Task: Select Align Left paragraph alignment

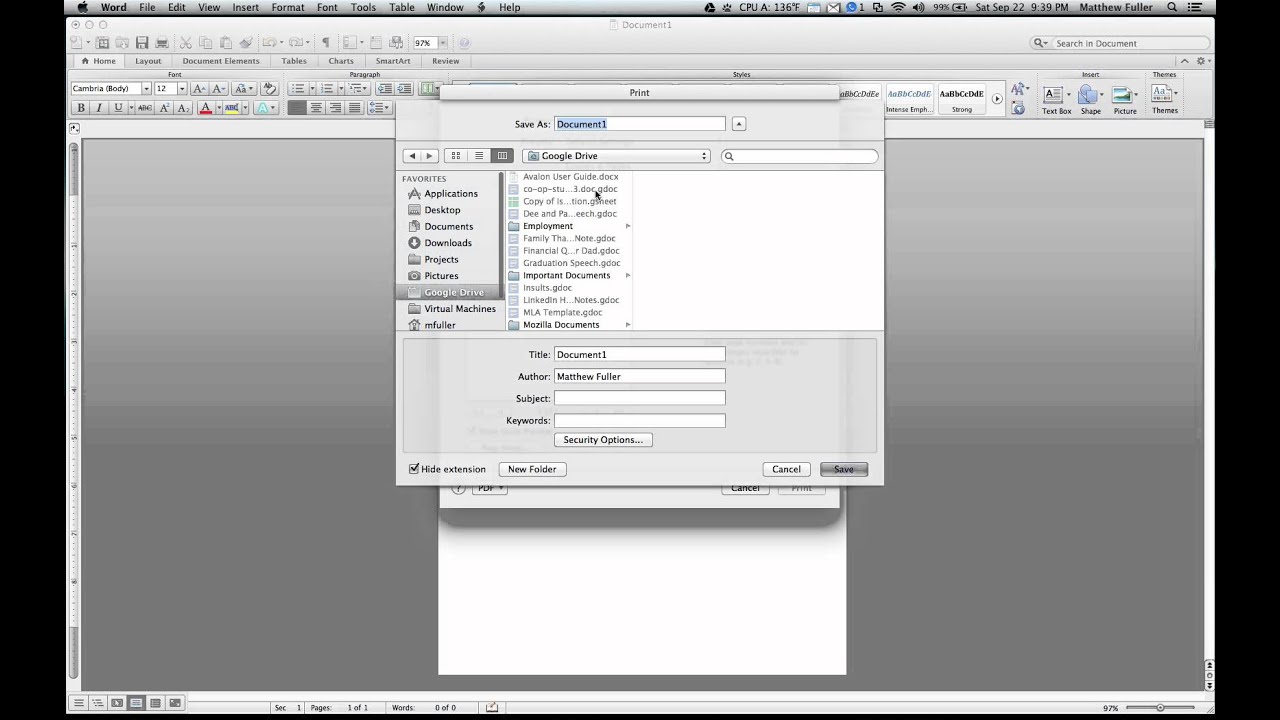Action: [x=297, y=108]
